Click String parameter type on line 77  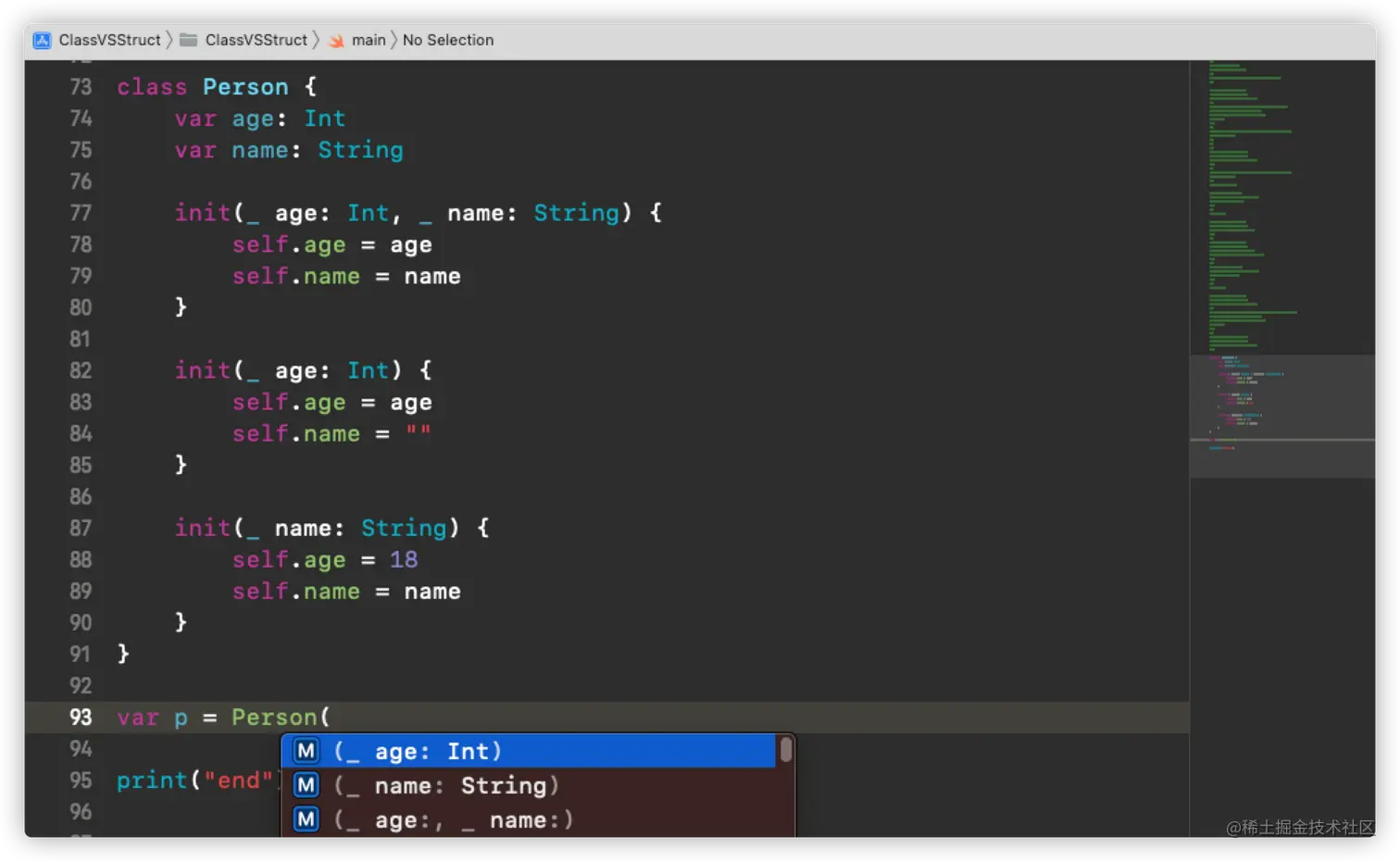tap(576, 213)
